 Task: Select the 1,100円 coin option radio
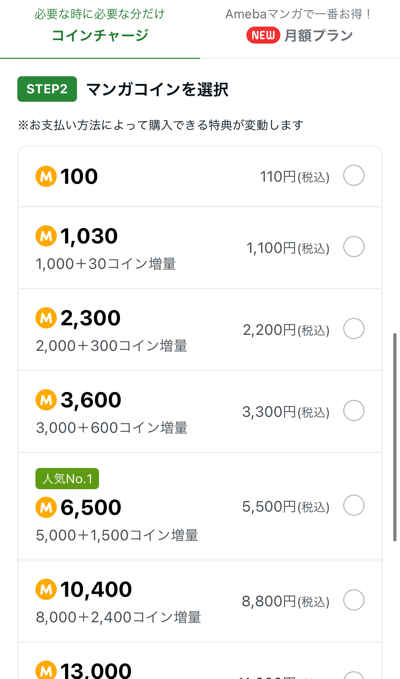[354, 247]
